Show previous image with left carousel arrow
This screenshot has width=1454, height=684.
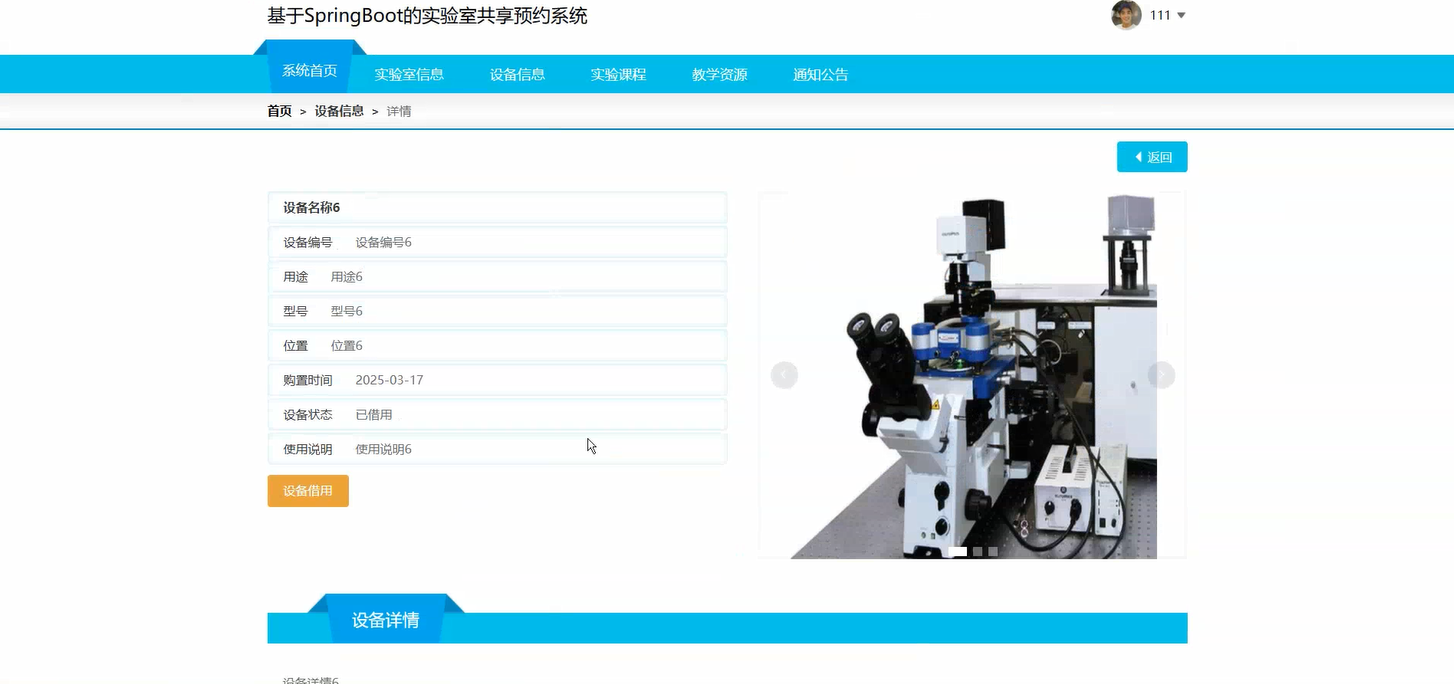[x=784, y=375]
